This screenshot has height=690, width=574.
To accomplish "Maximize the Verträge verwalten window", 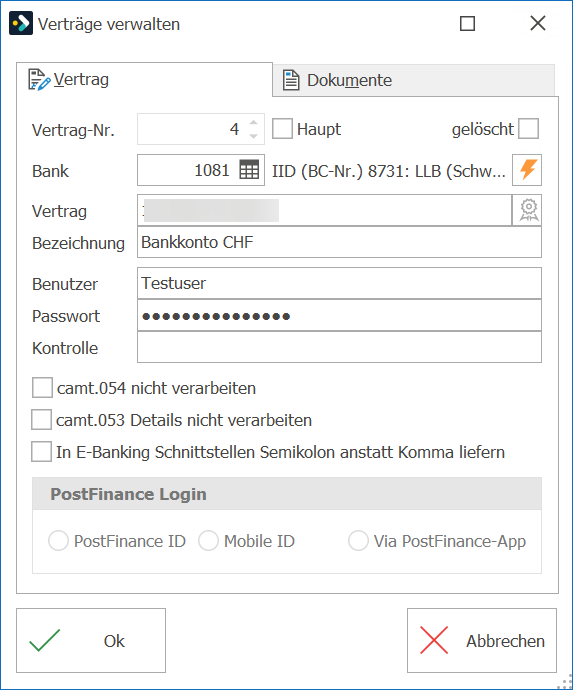I will [x=467, y=23].
